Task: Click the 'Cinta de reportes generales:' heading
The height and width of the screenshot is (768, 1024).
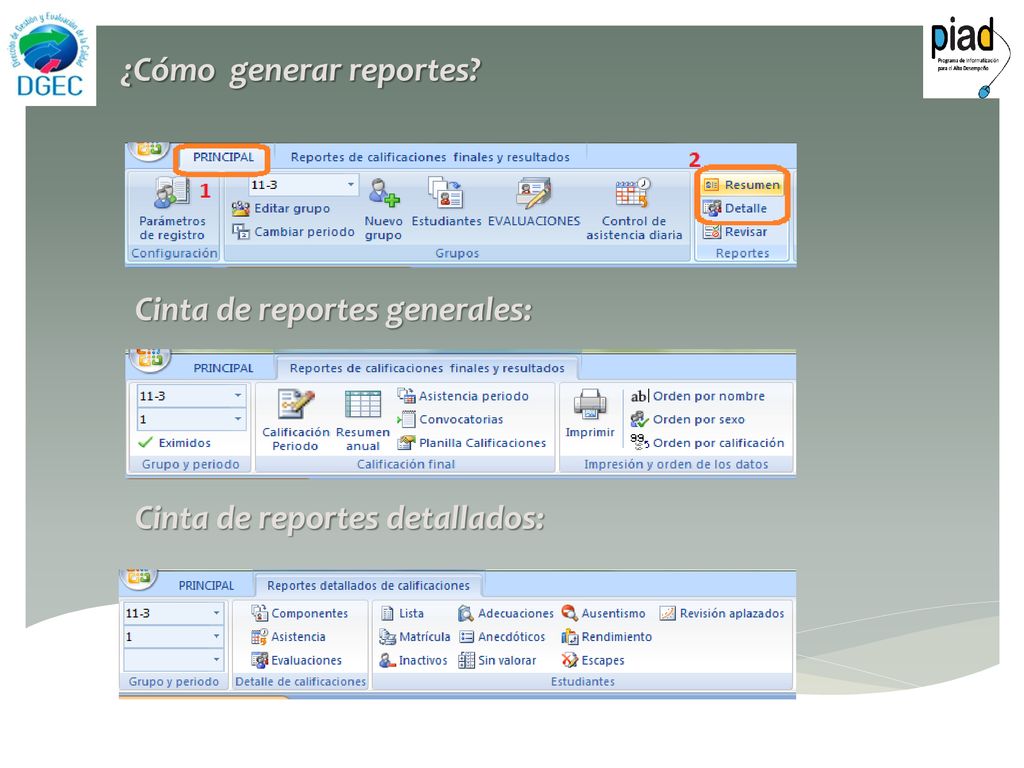Action: (x=333, y=310)
